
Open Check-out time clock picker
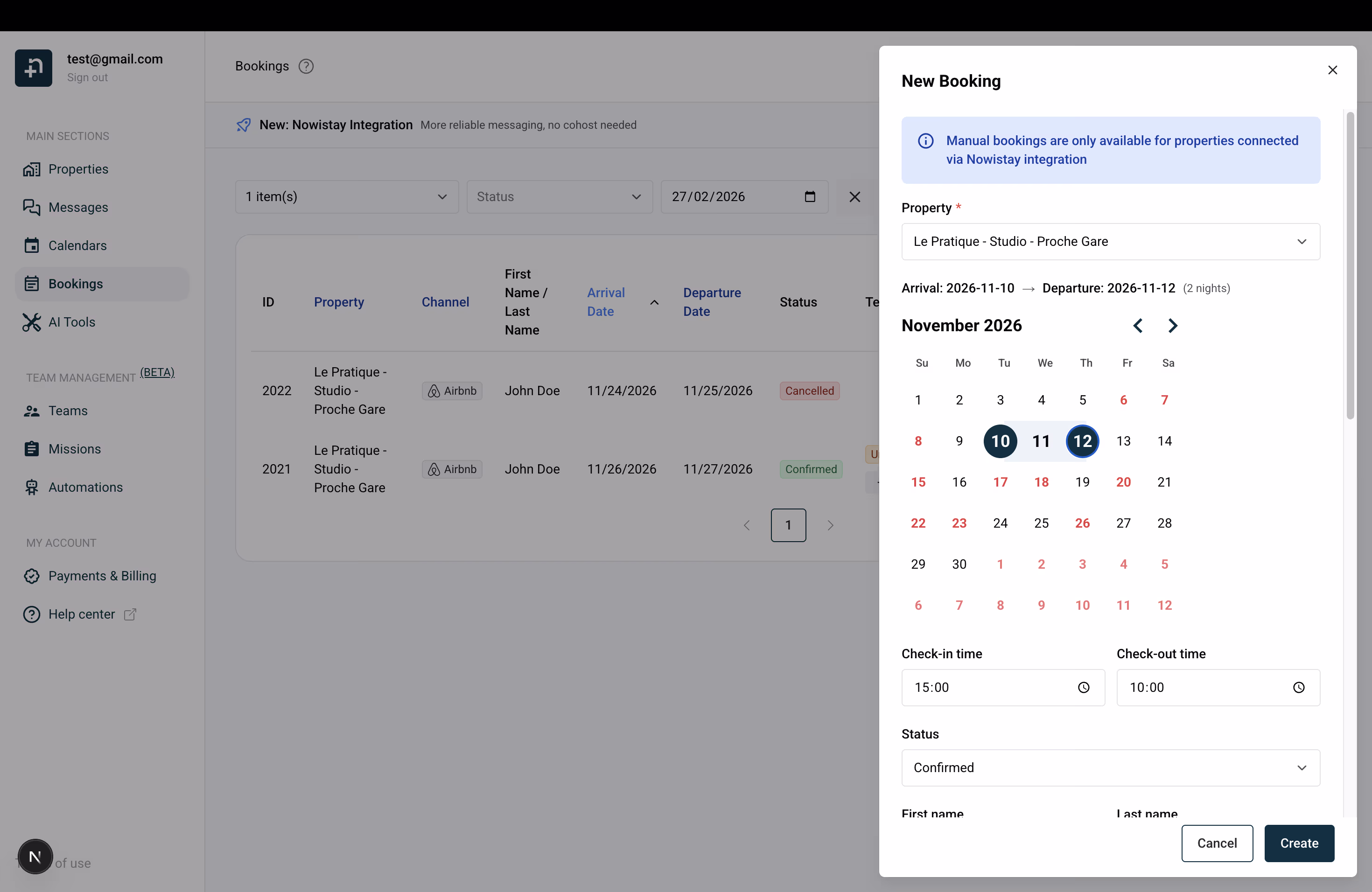pyautogui.click(x=1299, y=688)
